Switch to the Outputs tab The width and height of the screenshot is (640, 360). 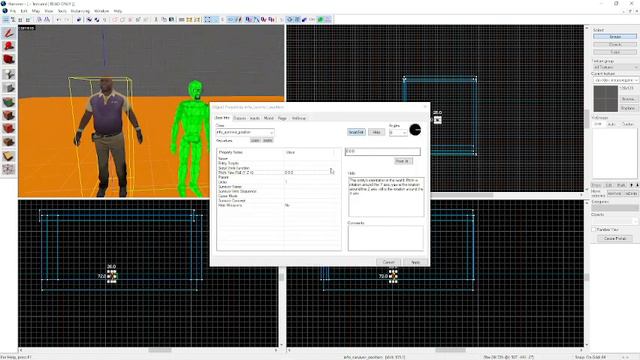[240, 118]
